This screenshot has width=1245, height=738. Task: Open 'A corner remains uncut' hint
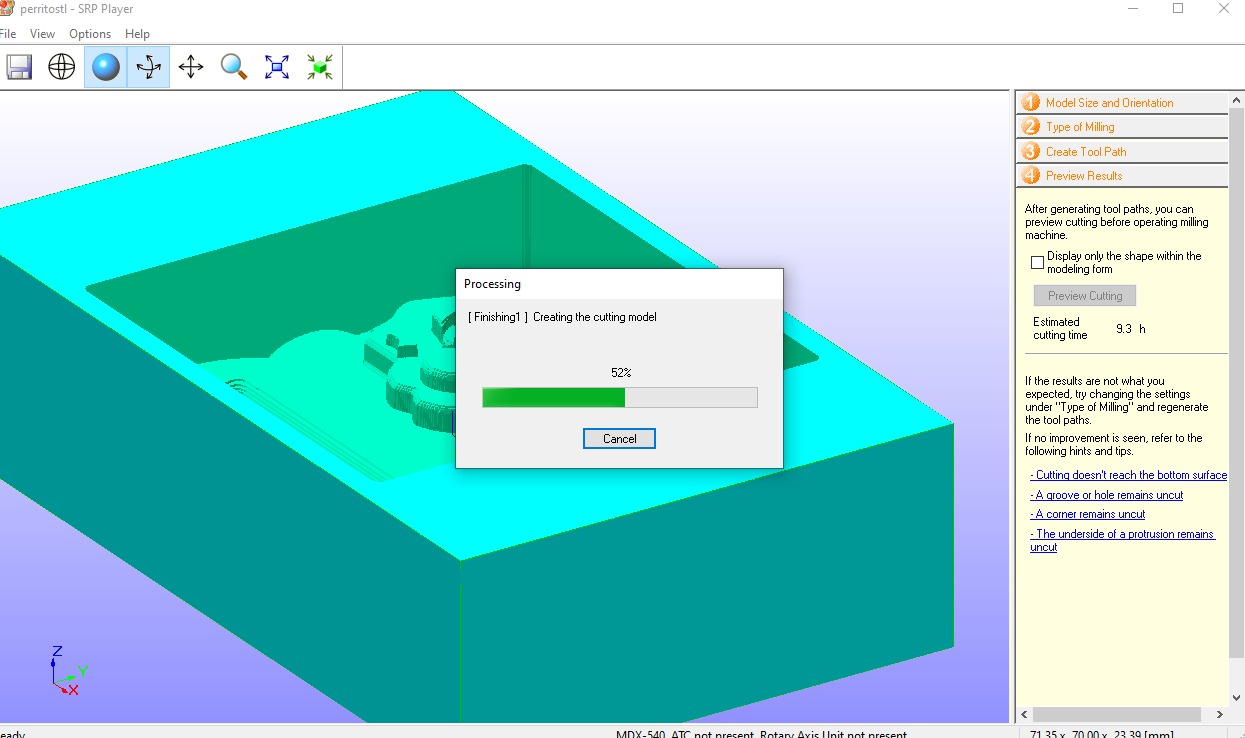pos(1088,514)
